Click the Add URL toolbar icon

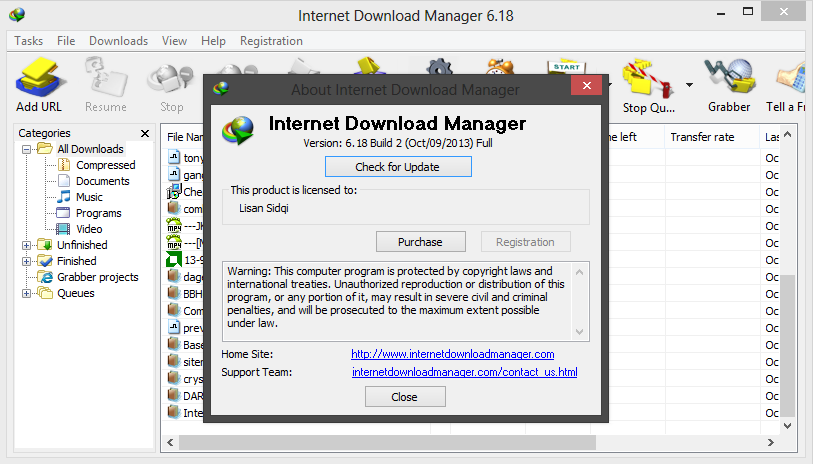(x=39, y=85)
